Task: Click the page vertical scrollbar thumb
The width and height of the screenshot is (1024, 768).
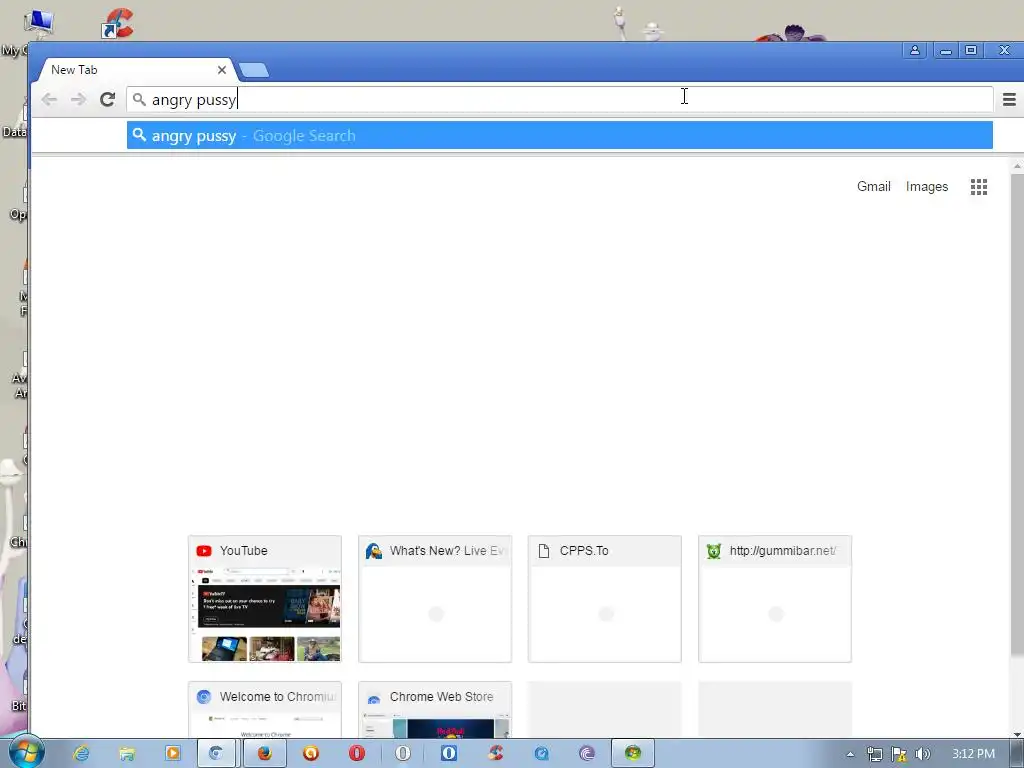Action: [1017, 415]
